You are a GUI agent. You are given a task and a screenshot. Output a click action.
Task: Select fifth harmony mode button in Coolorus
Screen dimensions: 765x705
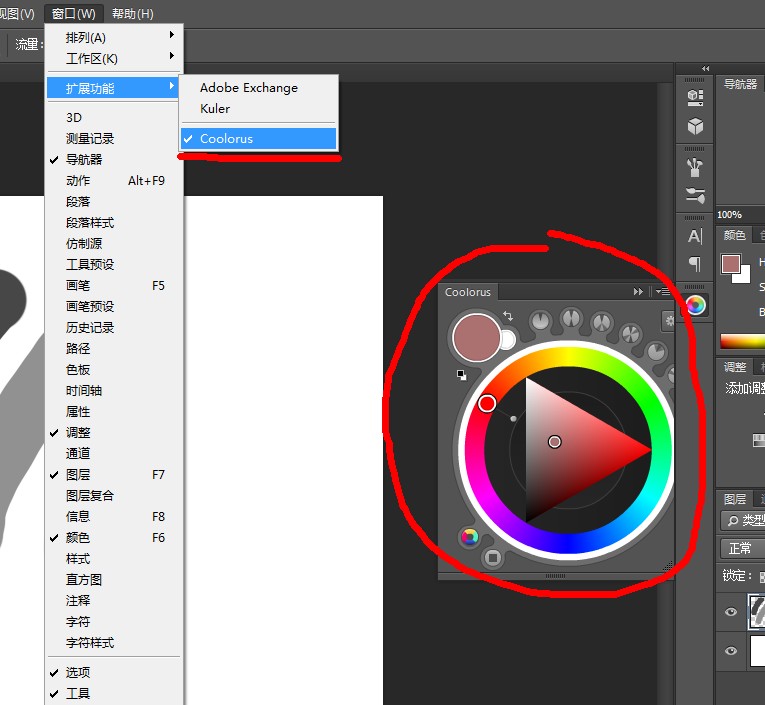[656, 351]
